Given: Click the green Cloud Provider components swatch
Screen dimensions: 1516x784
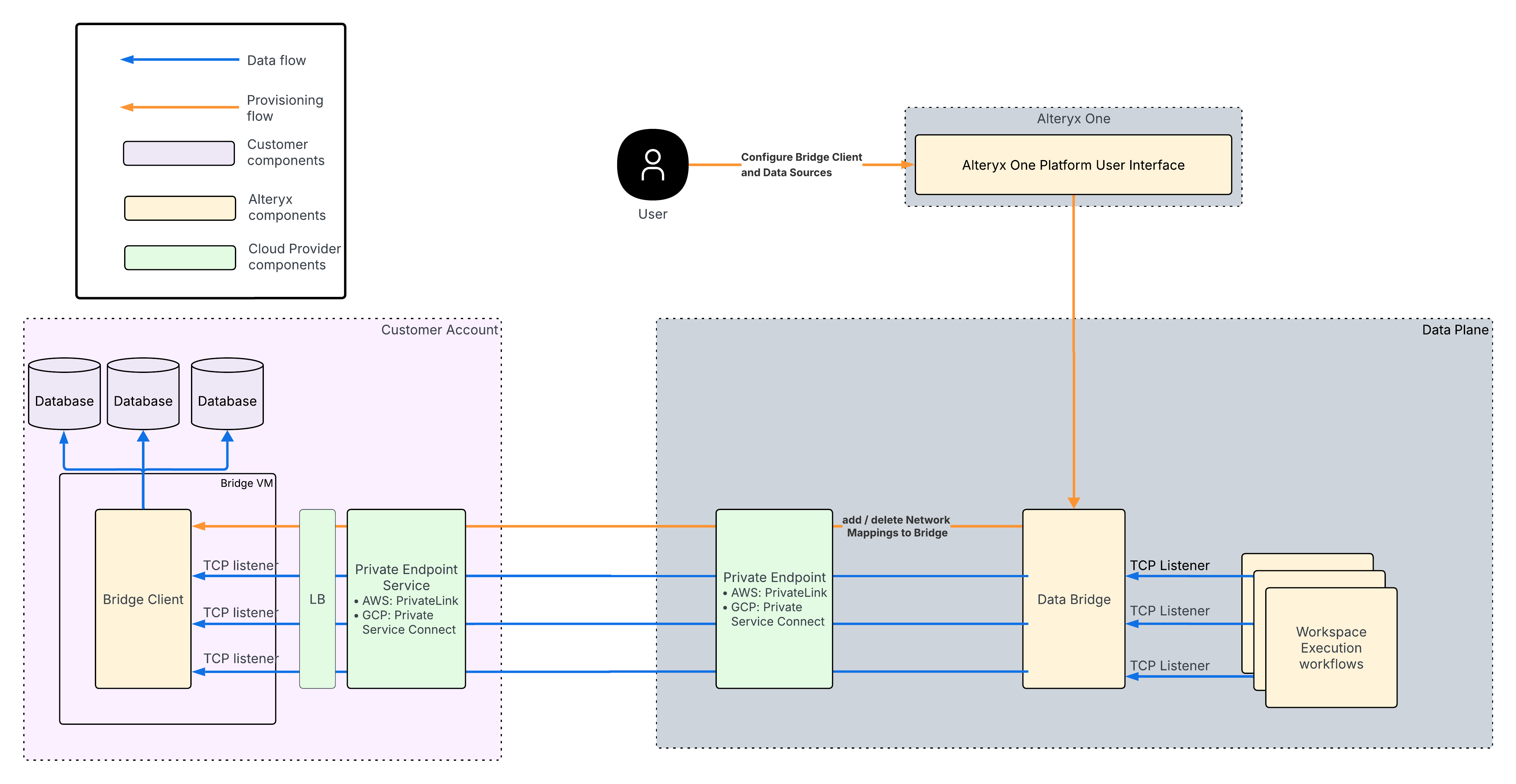Looking at the screenshot, I should (180, 258).
